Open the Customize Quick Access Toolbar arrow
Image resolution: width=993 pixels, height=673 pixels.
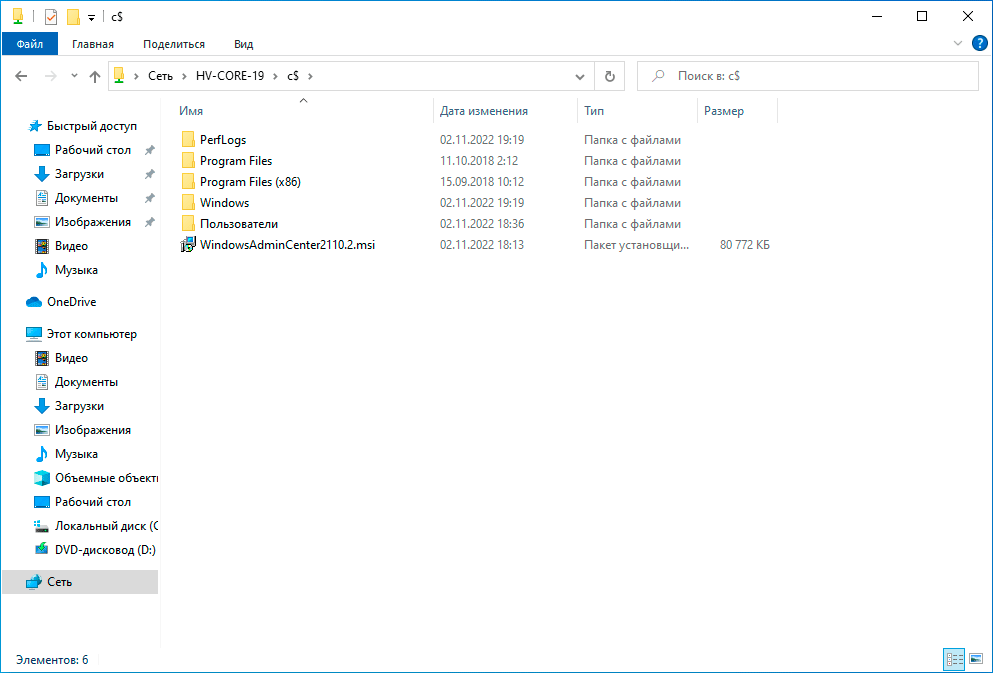[91, 18]
